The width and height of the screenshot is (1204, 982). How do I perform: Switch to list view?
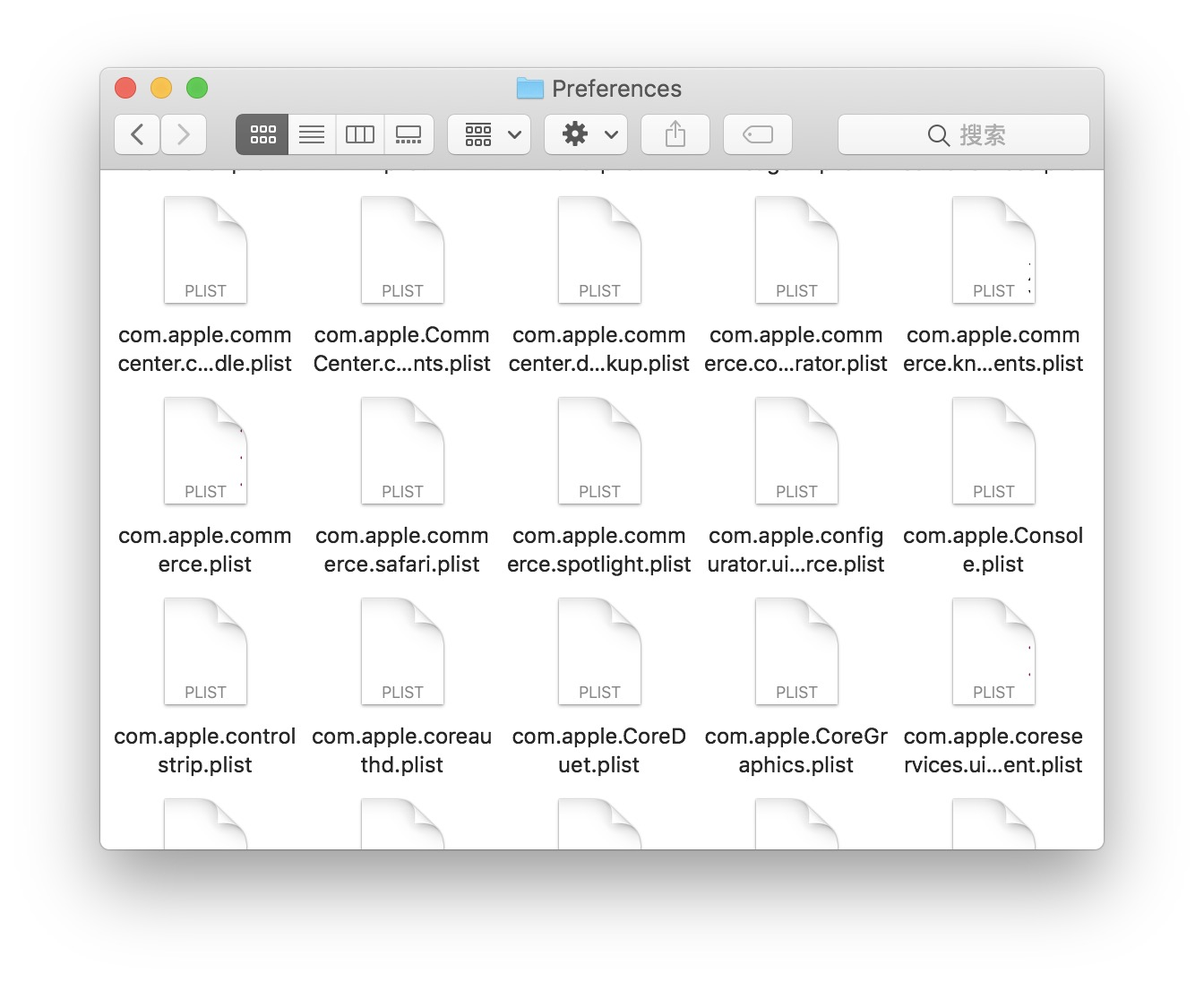pos(312,134)
